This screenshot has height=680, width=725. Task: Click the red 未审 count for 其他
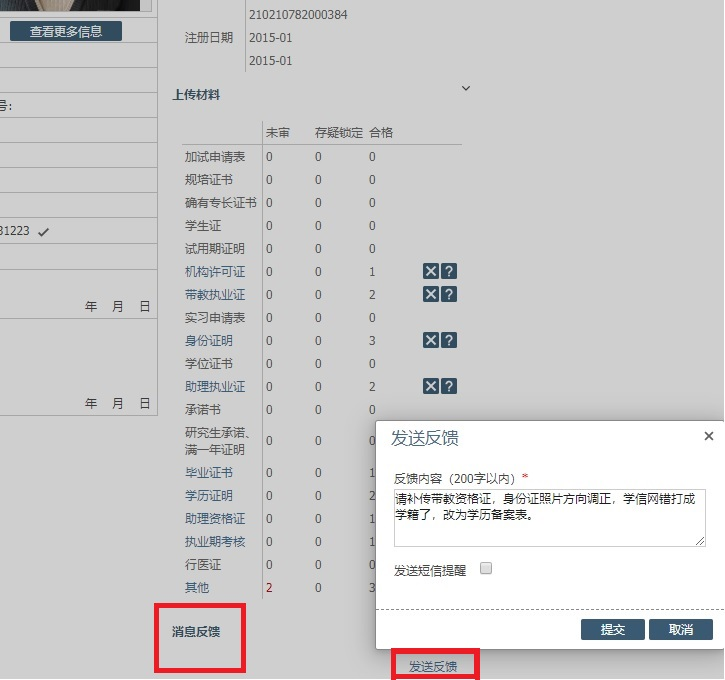pyautogui.click(x=269, y=588)
